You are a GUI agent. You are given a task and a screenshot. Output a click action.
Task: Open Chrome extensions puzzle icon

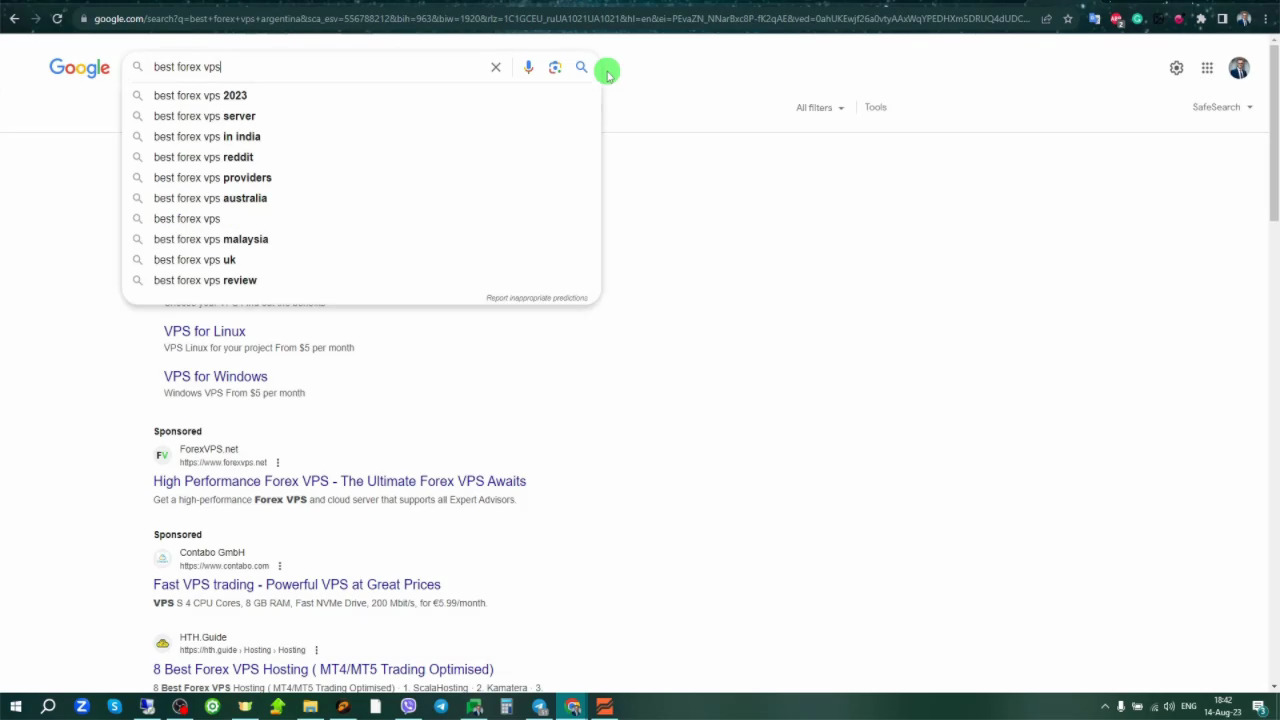pos(1201,18)
